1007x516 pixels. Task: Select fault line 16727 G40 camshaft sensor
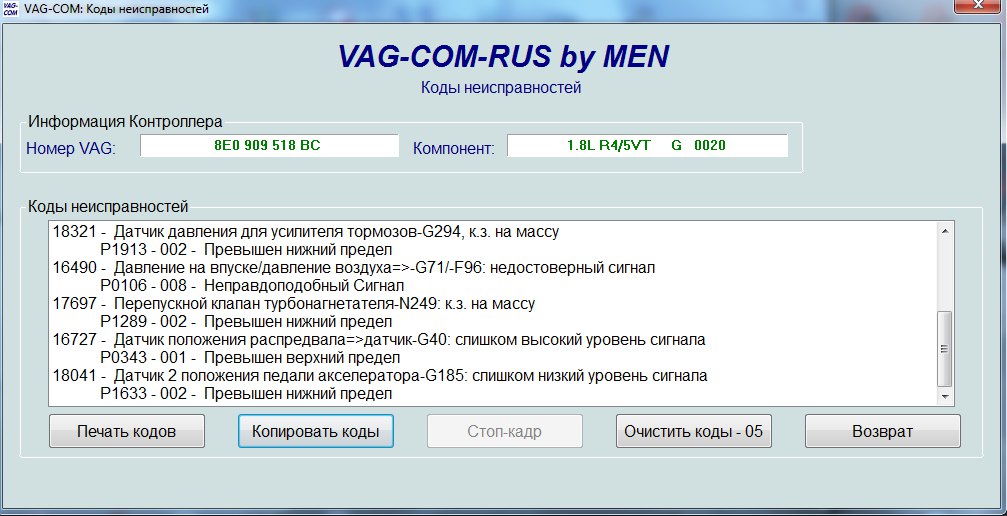pos(379,339)
